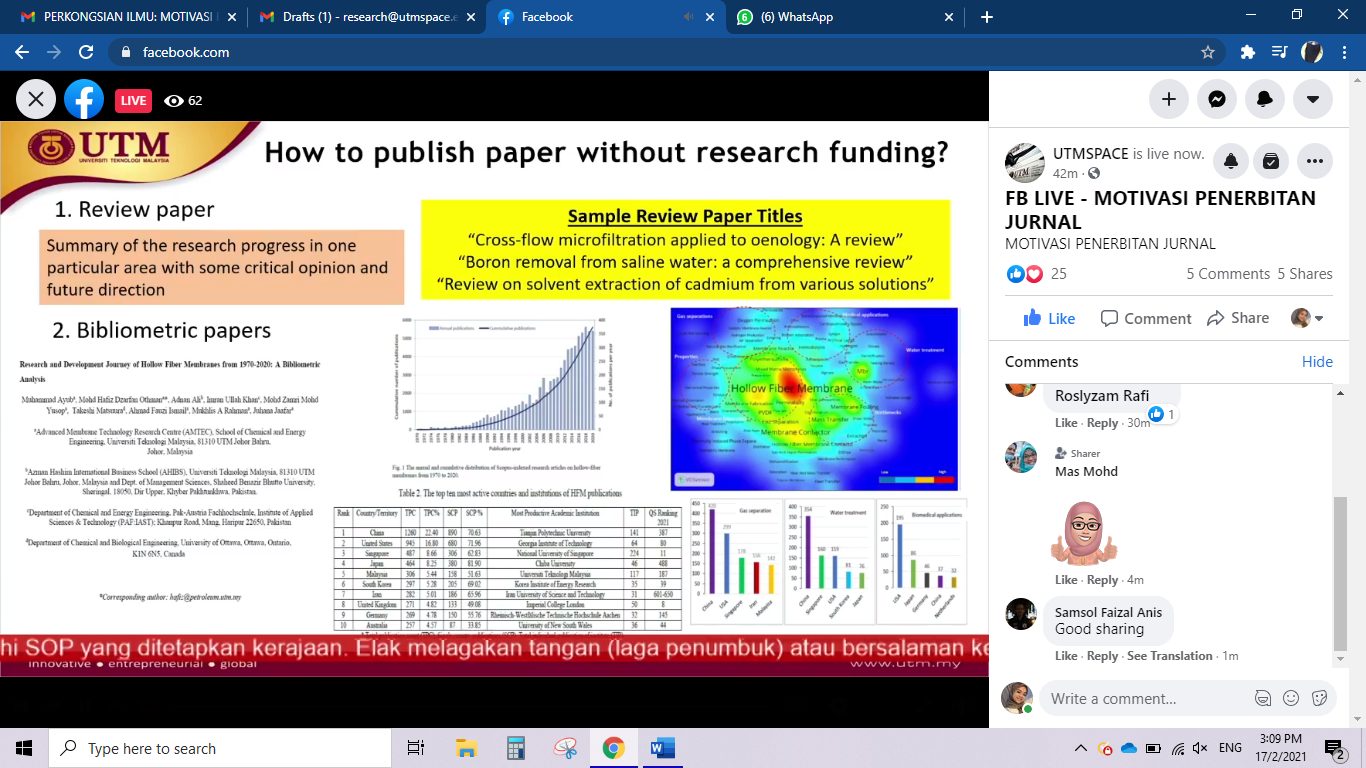Toggle Like on the live video post
1366x768 pixels.
(1049, 318)
